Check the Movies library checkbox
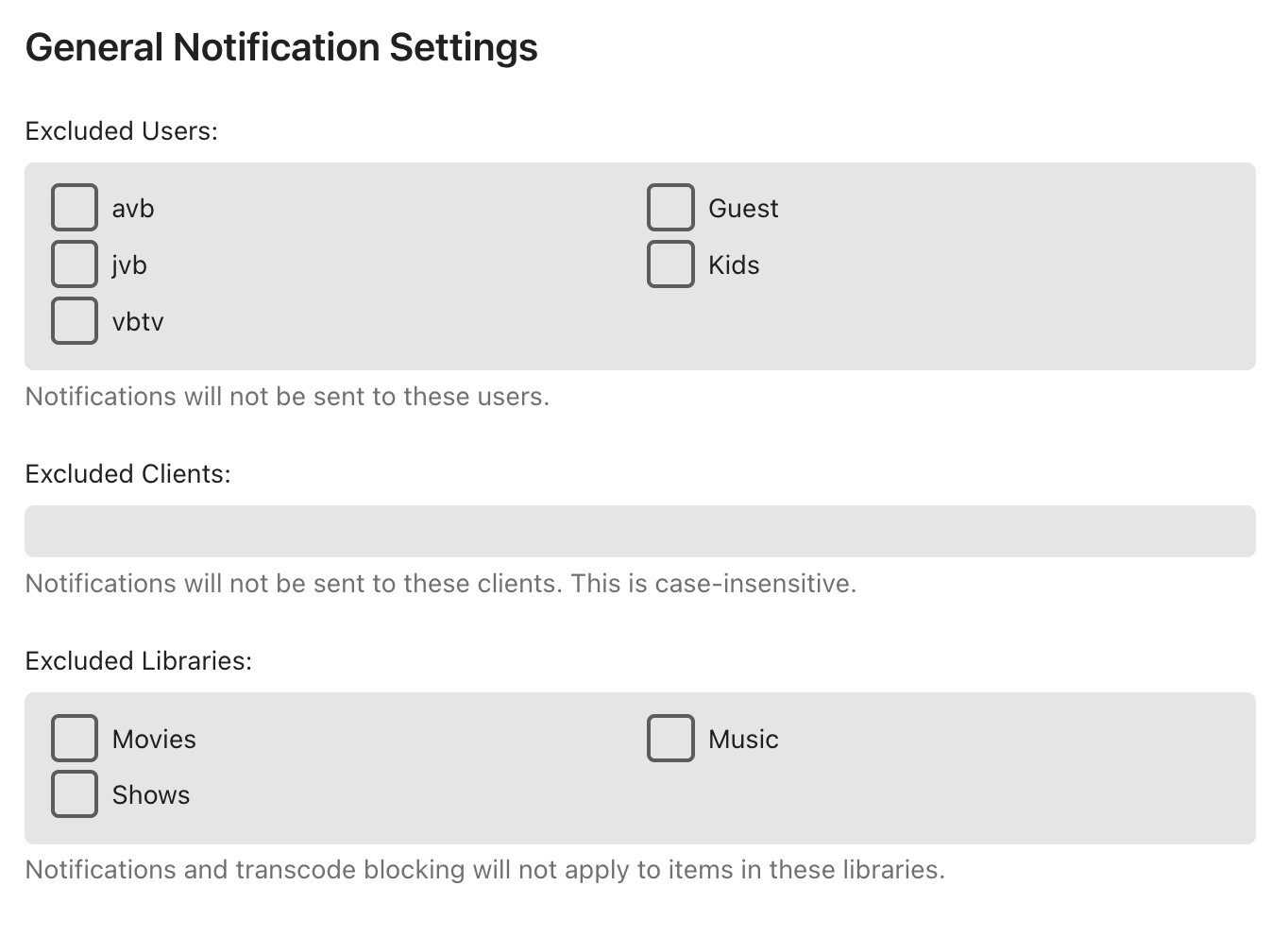This screenshot has height=937, width=1288. [75, 739]
